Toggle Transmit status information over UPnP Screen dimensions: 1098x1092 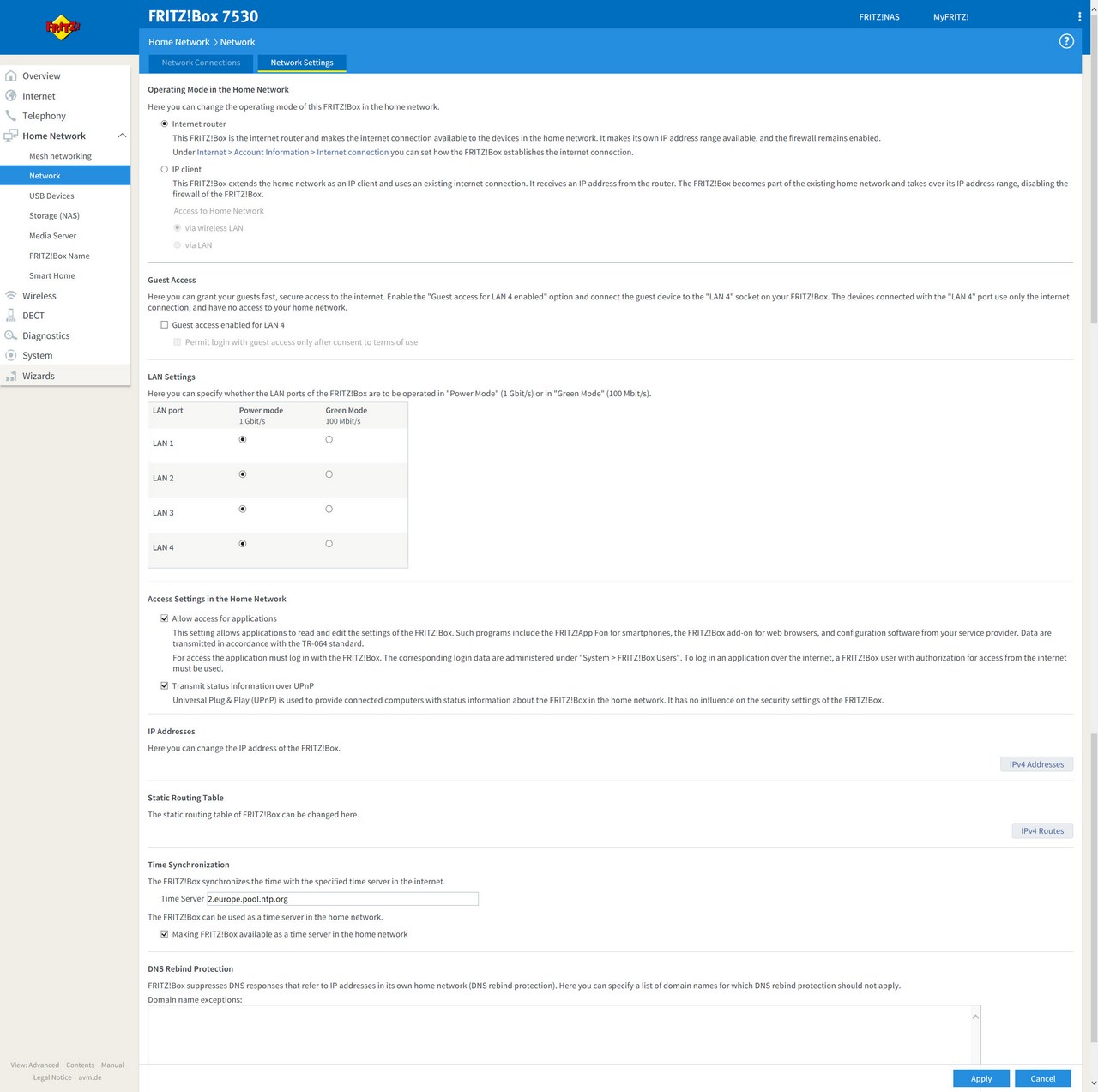pos(165,685)
